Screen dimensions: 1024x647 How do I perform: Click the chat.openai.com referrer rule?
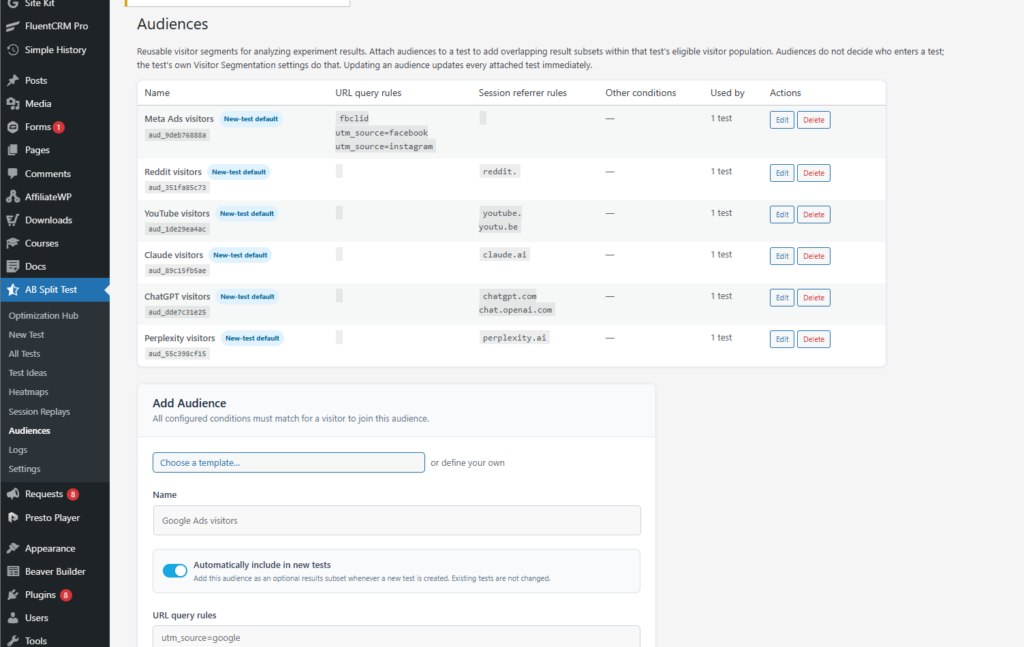point(516,310)
